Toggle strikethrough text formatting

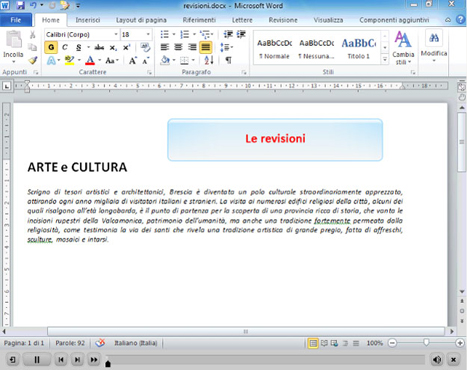[99, 47]
